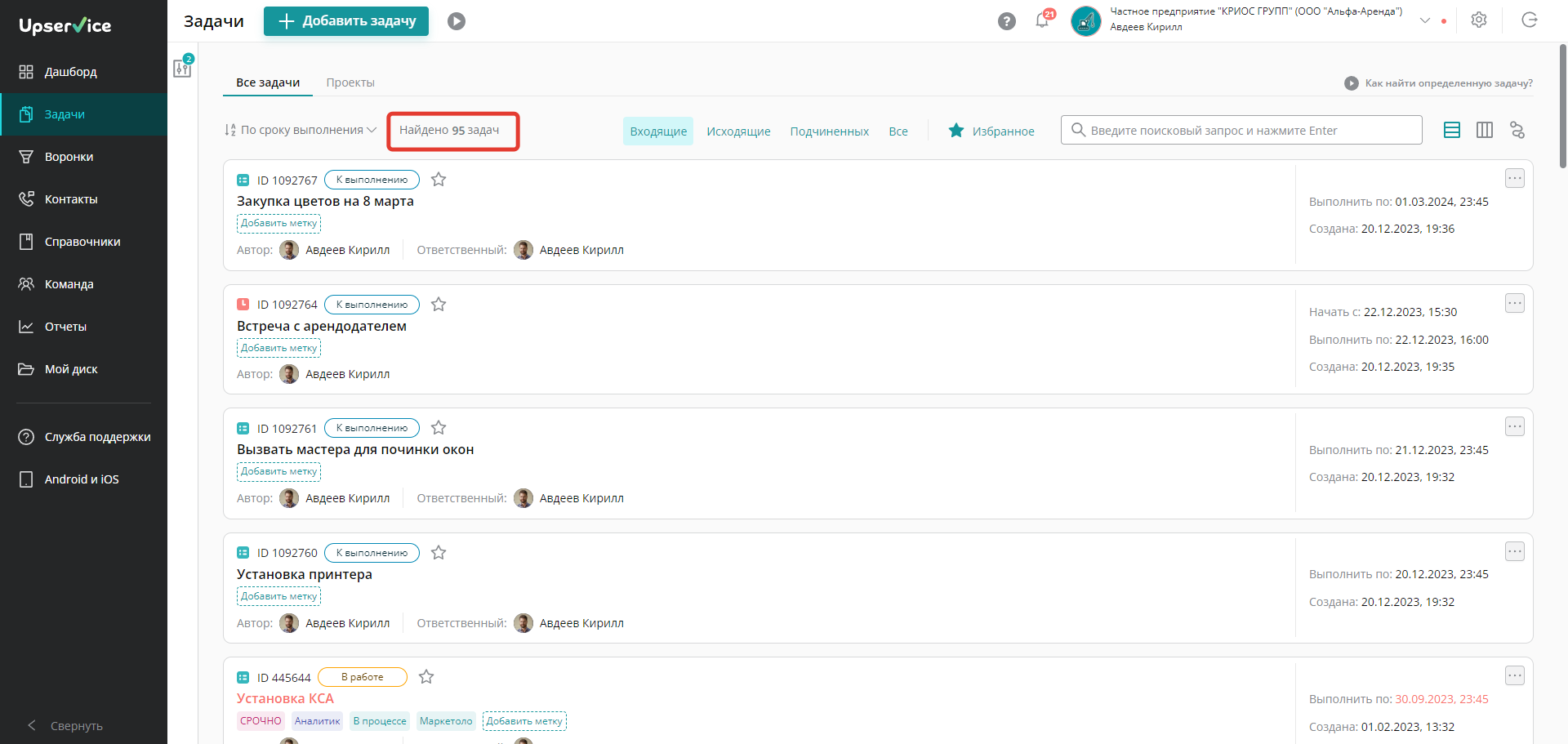Viewport: 1568px width, 744px height.
Task: Open task title Установка принтера
Action: point(305,574)
